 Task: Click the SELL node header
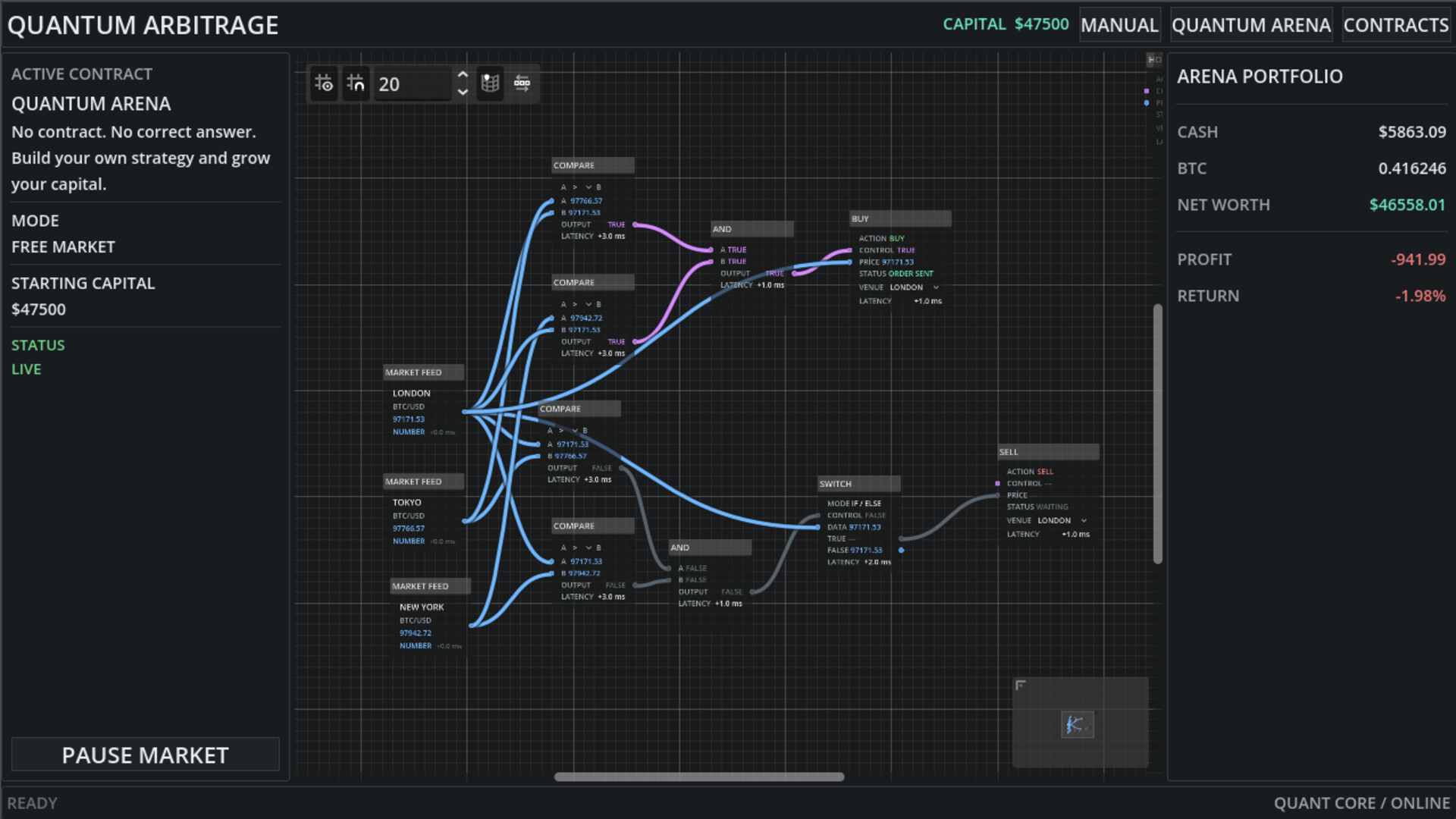point(1048,452)
